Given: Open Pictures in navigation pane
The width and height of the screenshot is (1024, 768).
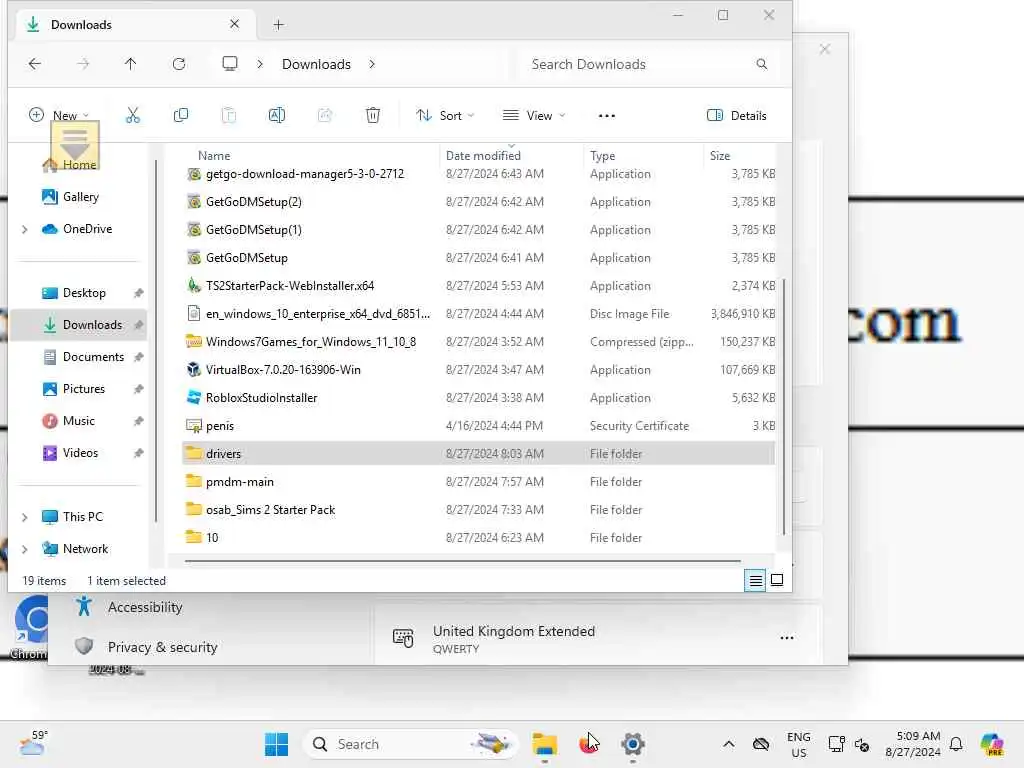Looking at the screenshot, I should pyautogui.click(x=83, y=389).
